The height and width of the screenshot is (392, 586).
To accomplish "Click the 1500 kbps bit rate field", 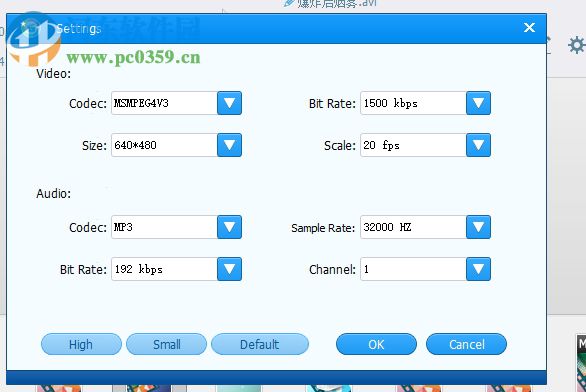I will 413,103.
